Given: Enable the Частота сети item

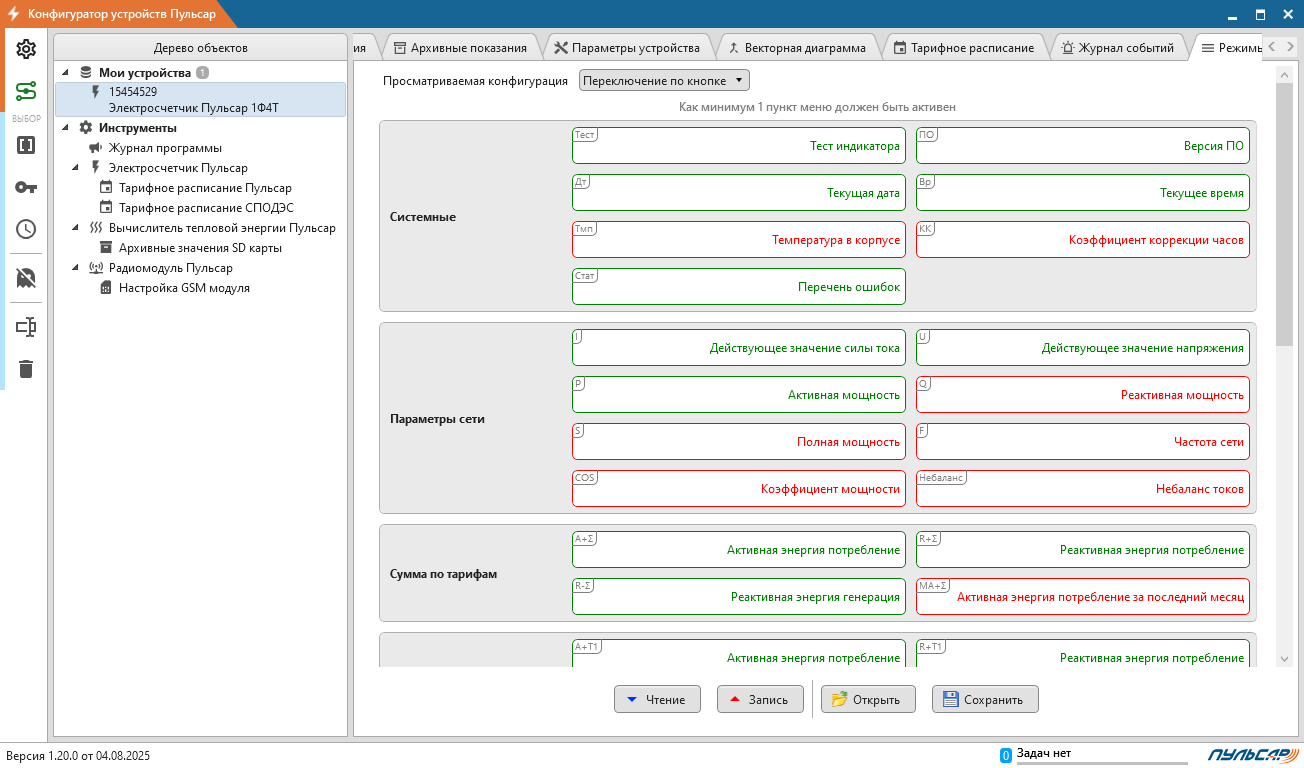Looking at the screenshot, I should [x=1083, y=441].
